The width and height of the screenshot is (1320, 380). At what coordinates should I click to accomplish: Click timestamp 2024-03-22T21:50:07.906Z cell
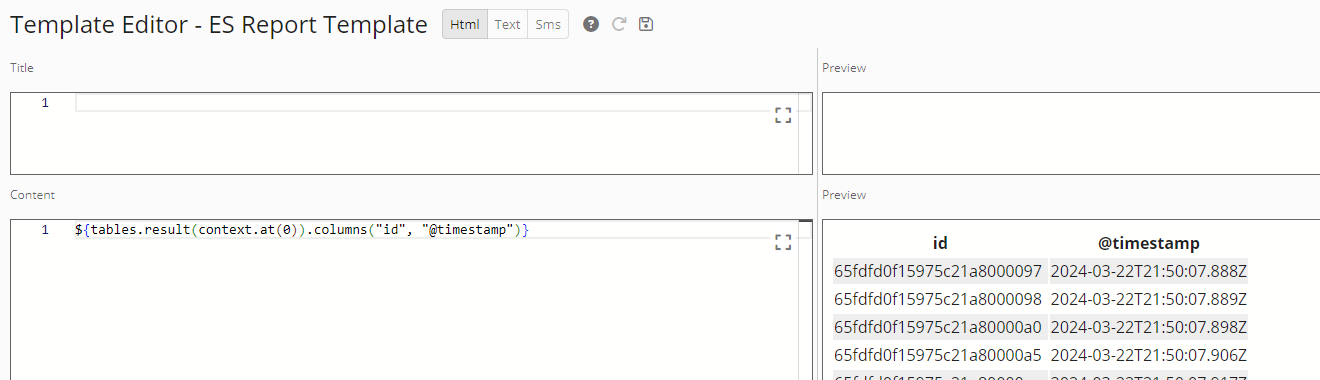point(1149,355)
